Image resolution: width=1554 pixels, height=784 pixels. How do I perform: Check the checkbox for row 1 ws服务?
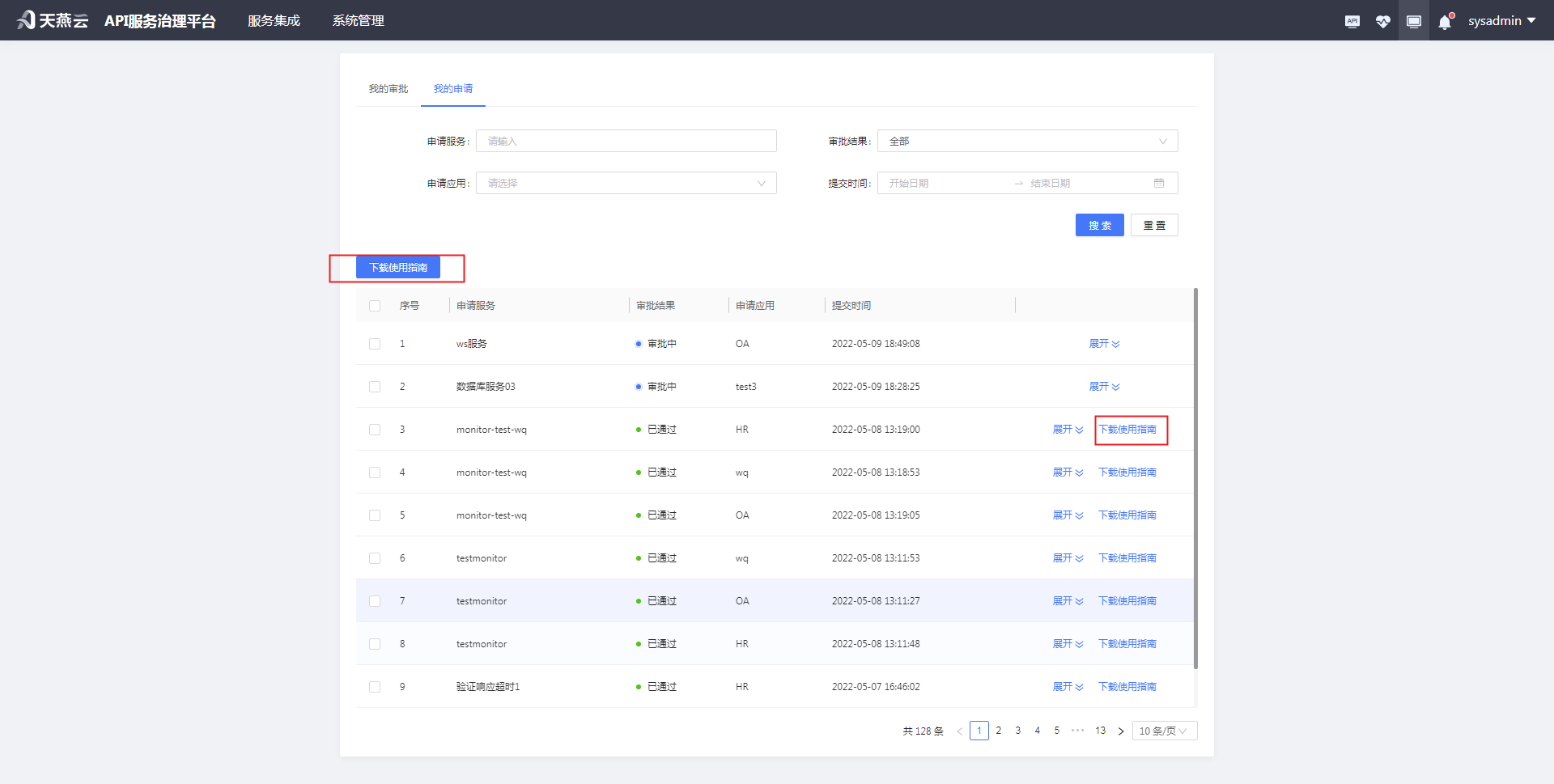375,343
